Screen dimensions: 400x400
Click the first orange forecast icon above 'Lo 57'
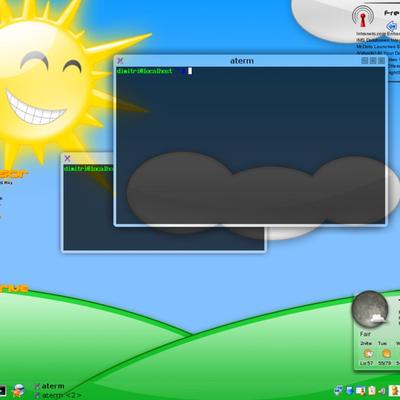coord(368,353)
